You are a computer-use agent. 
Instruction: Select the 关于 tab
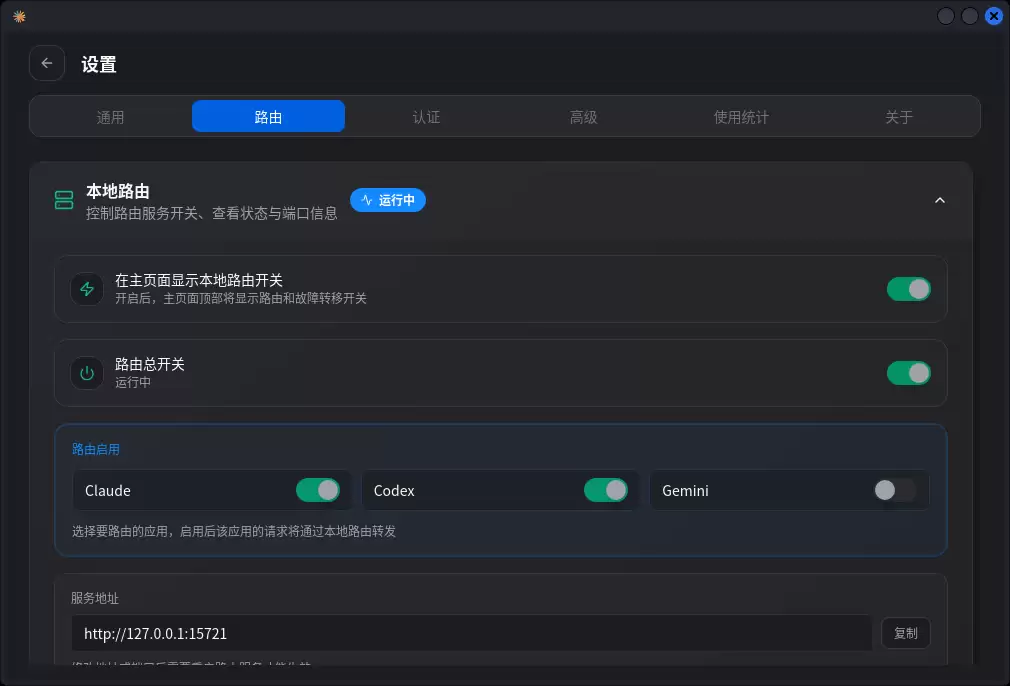pyautogui.click(x=899, y=117)
